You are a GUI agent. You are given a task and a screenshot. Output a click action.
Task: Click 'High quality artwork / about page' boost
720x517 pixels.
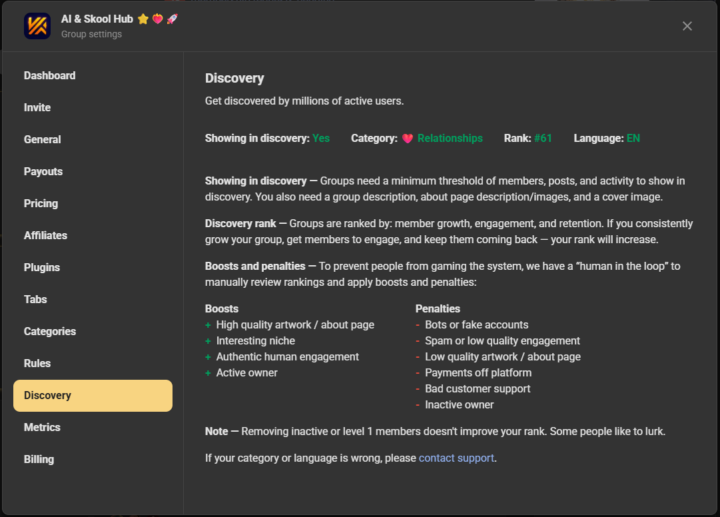point(295,325)
